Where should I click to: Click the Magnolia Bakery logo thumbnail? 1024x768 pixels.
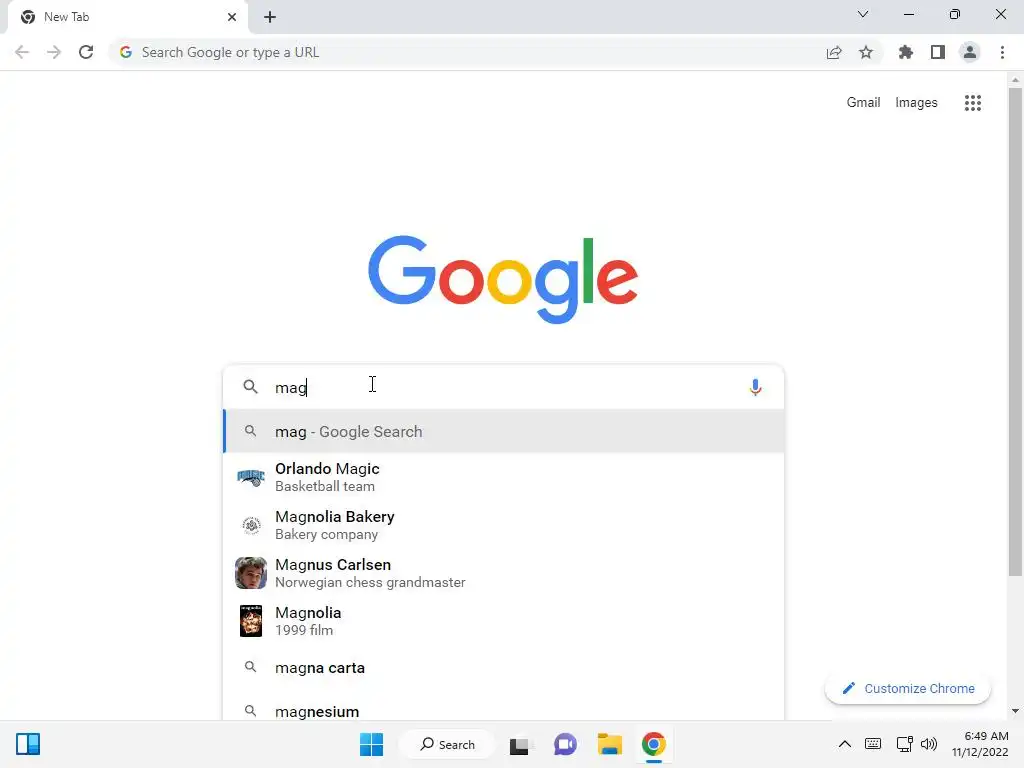(x=251, y=525)
